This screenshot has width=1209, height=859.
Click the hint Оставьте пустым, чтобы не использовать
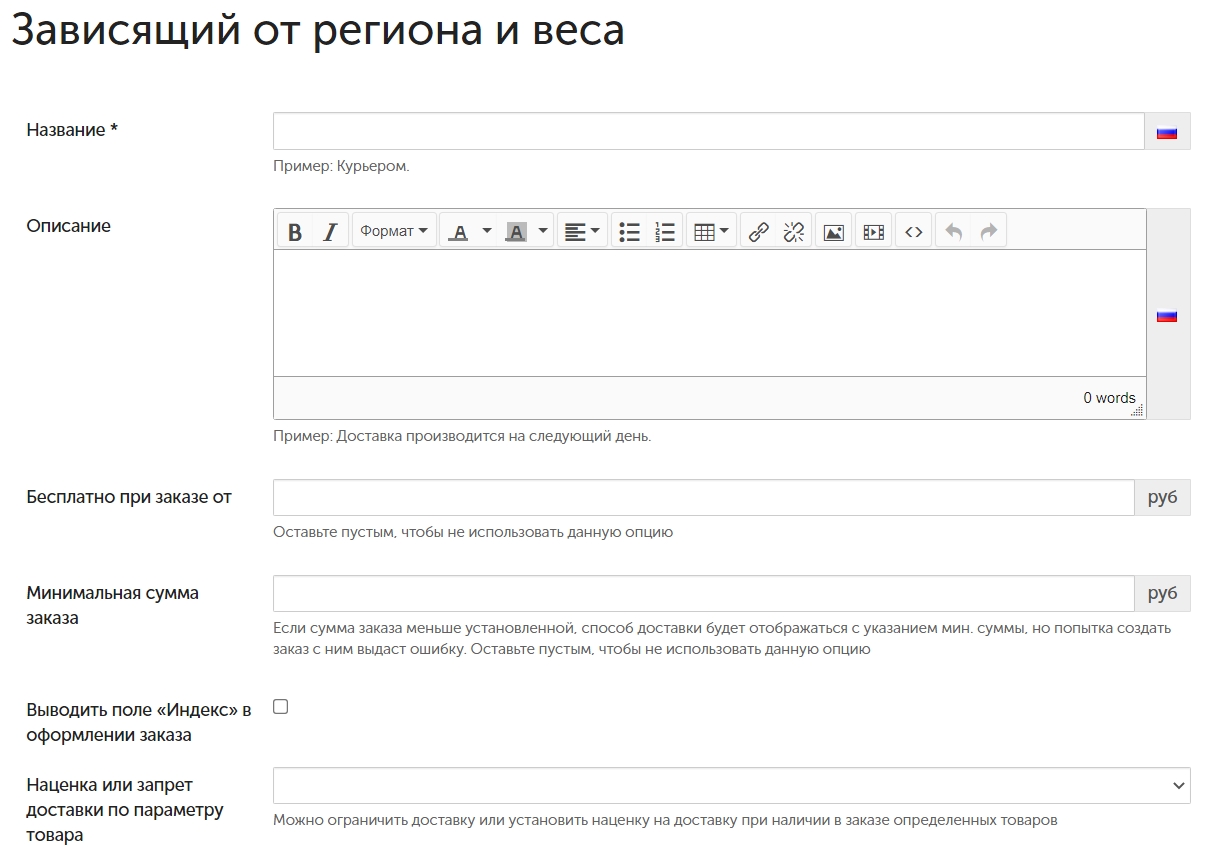coord(473,532)
